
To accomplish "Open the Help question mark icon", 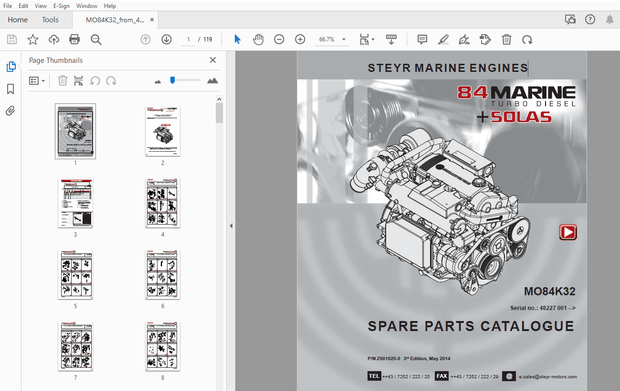I will click(x=590, y=19).
